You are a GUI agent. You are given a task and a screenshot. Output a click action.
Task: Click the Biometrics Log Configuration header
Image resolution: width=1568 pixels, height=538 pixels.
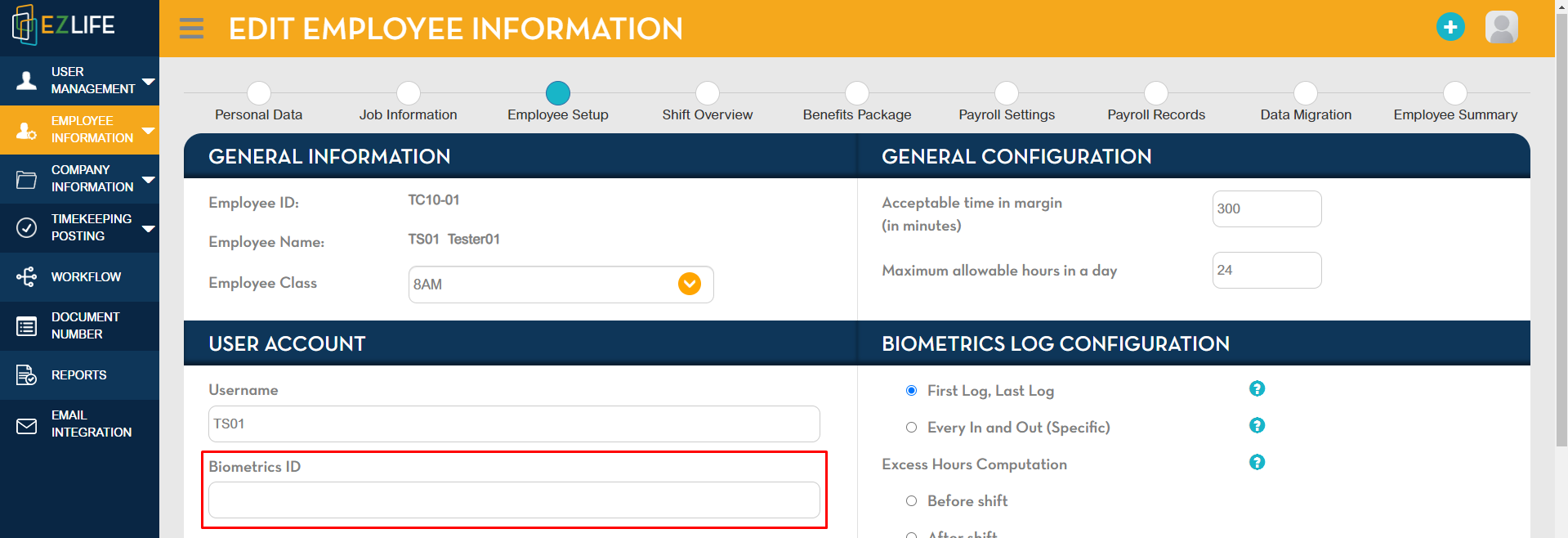pyautogui.click(x=1056, y=343)
